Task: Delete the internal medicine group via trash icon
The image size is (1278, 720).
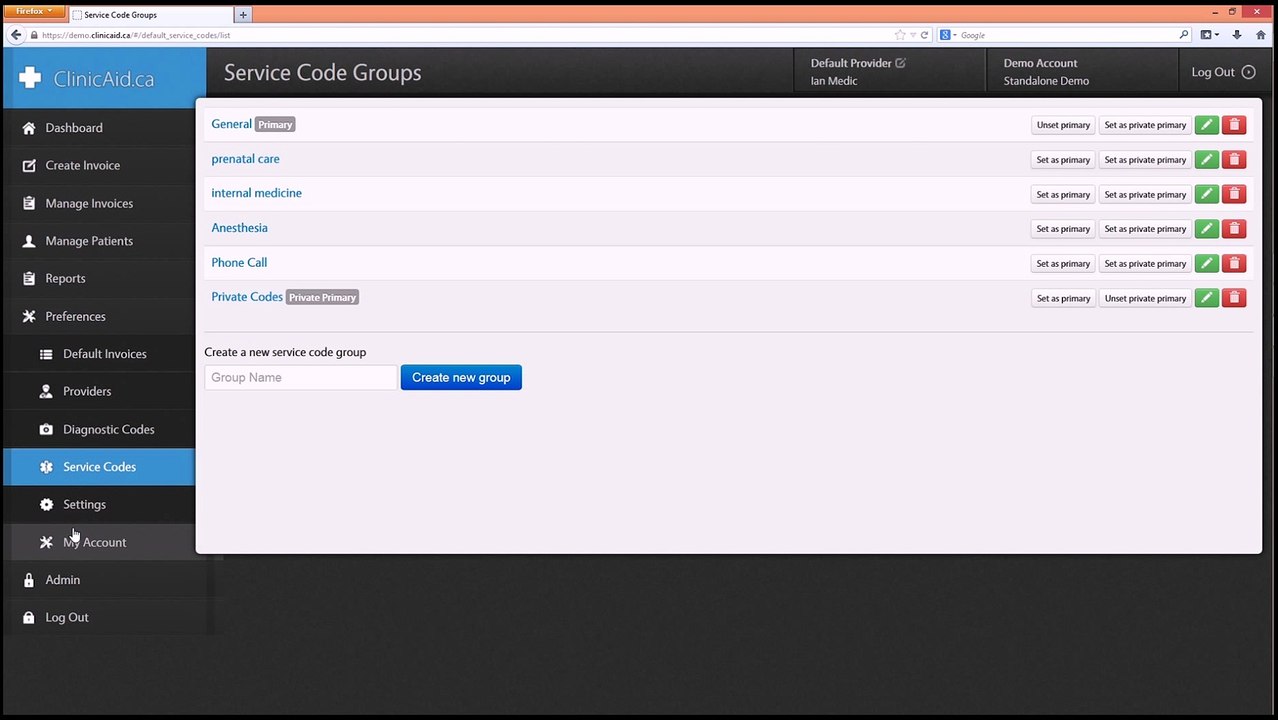Action: pos(1234,194)
